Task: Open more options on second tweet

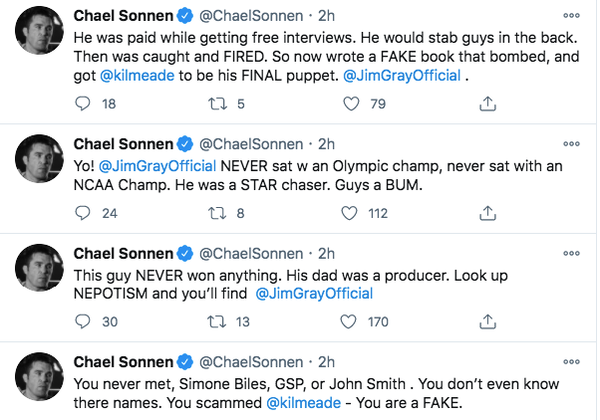Action: tap(570, 143)
